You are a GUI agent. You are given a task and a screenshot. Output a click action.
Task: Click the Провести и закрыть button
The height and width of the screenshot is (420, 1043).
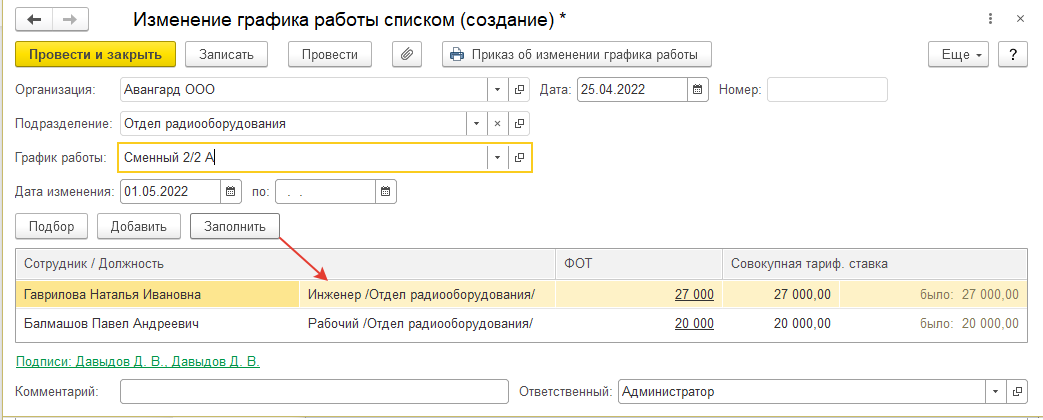point(95,55)
